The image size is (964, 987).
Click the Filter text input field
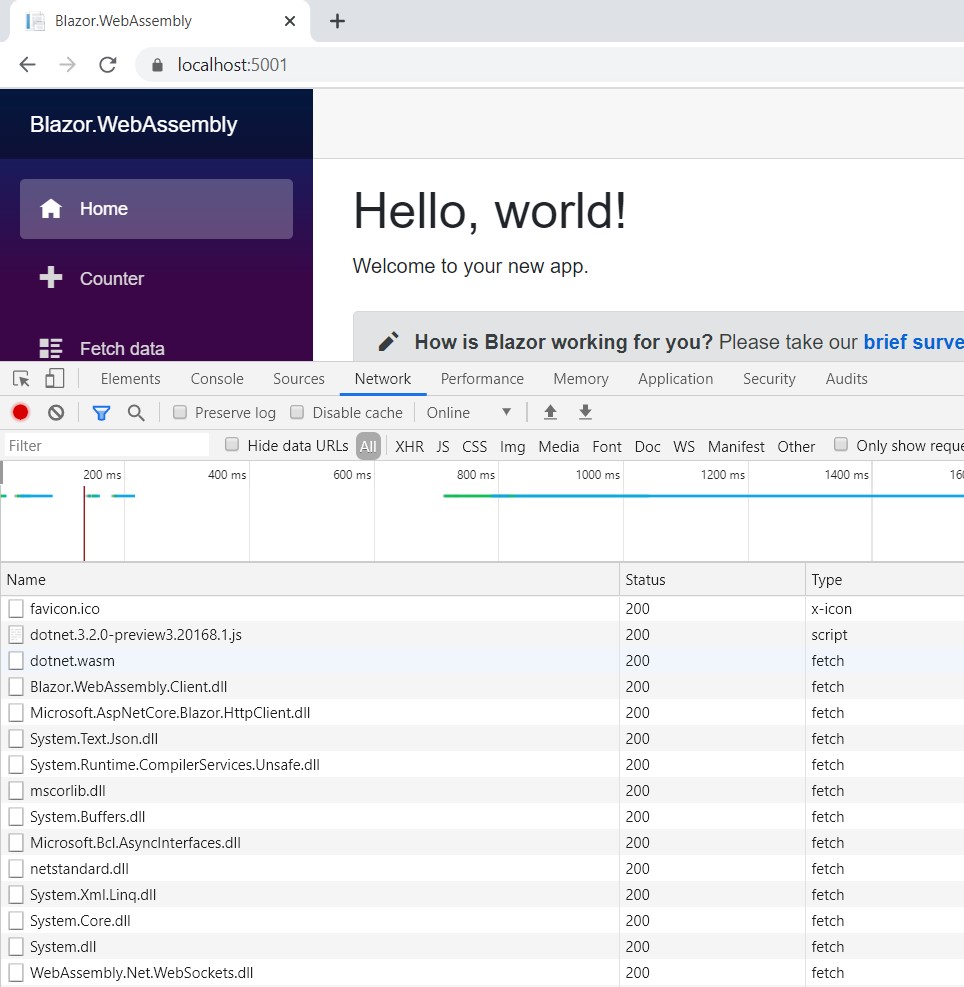106,446
